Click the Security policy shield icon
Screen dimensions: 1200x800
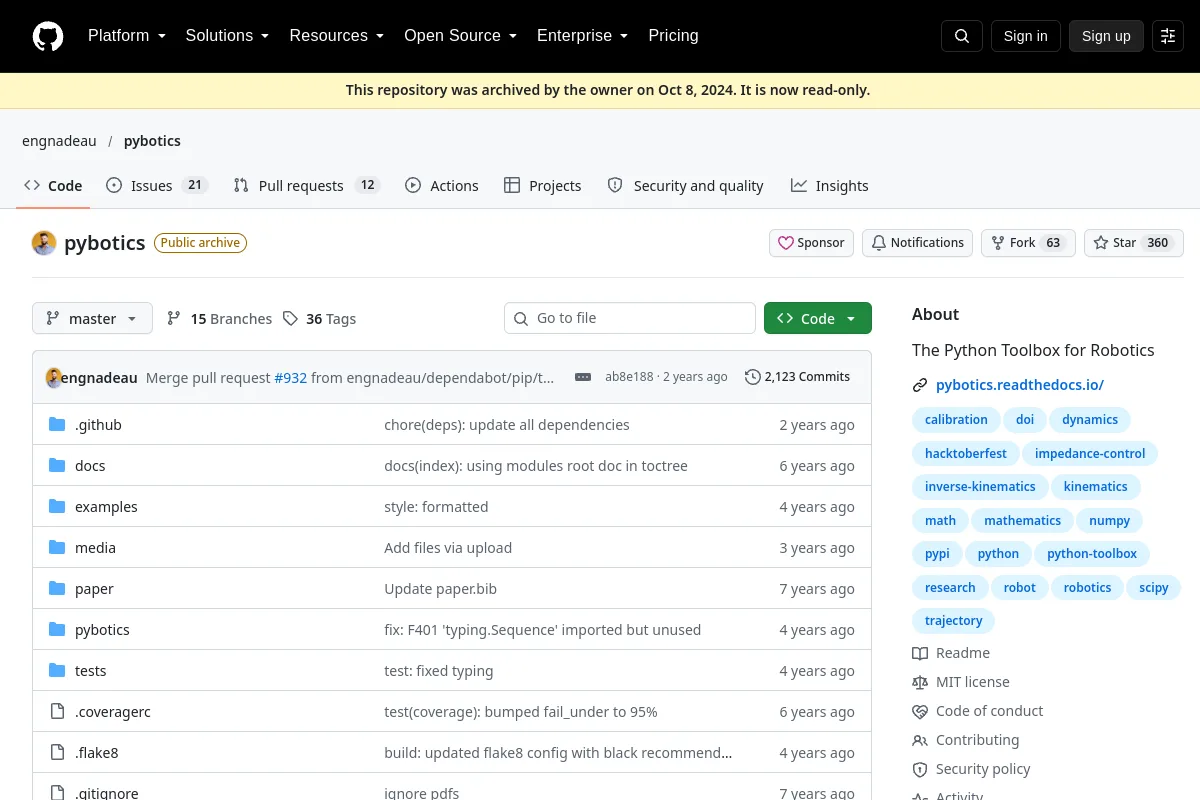point(920,769)
